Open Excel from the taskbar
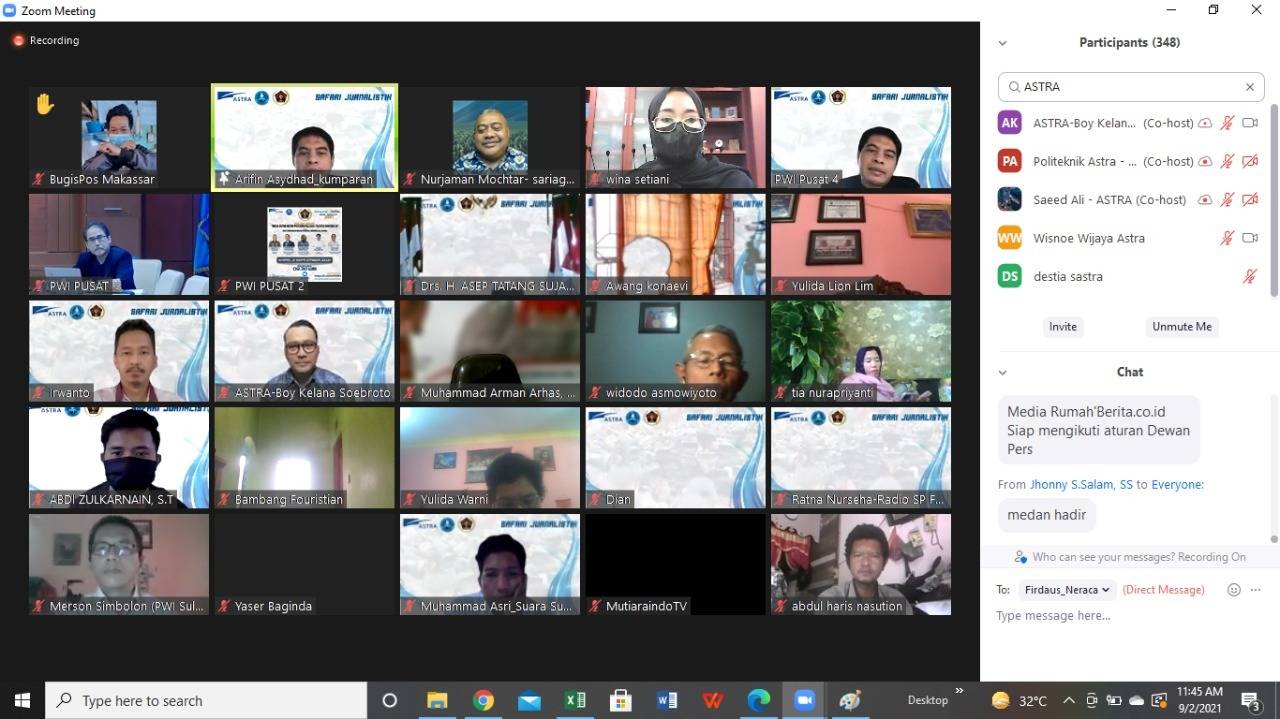 [575, 700]
